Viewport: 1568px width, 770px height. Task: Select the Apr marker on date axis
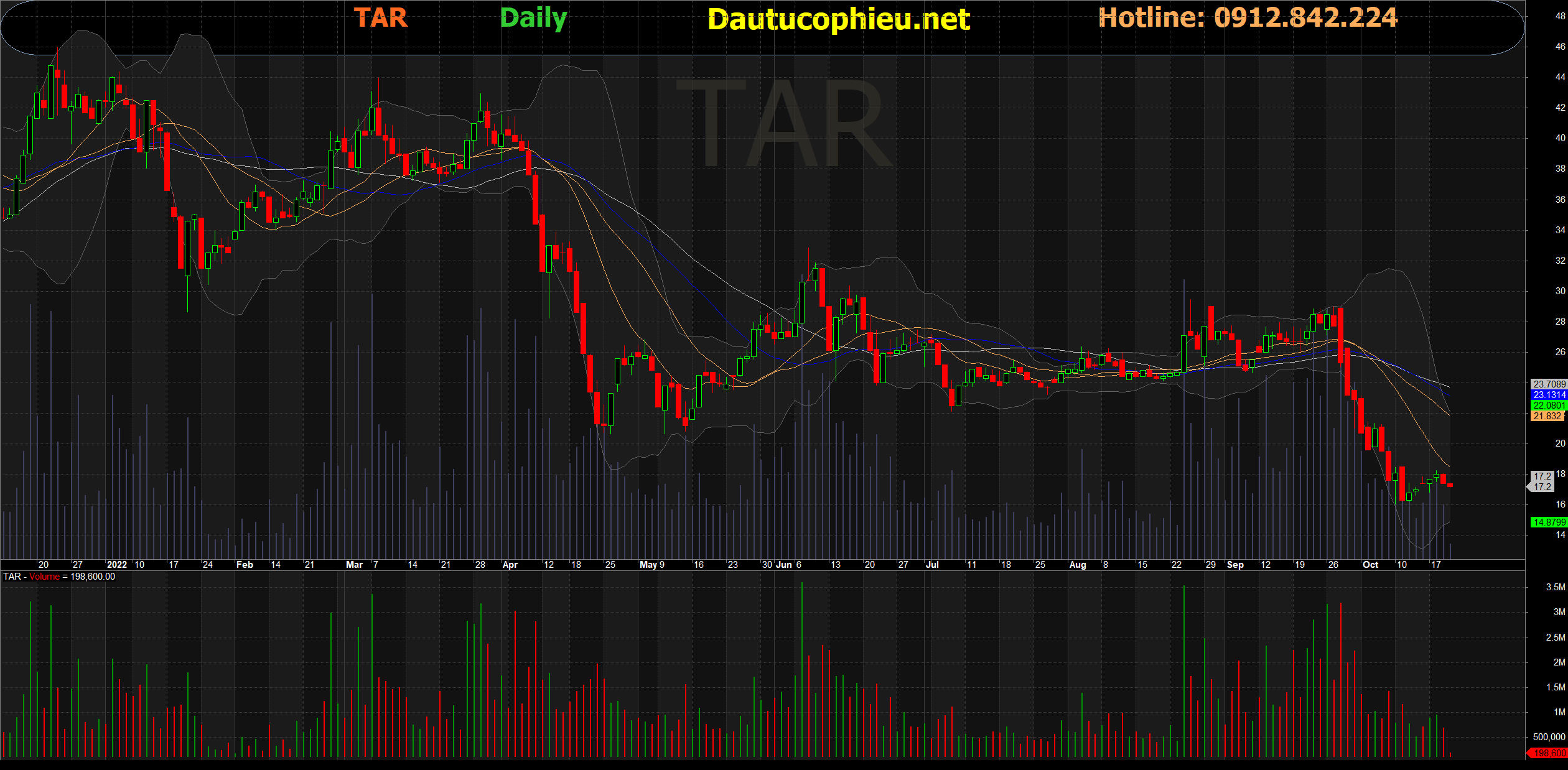pos(510,565)
